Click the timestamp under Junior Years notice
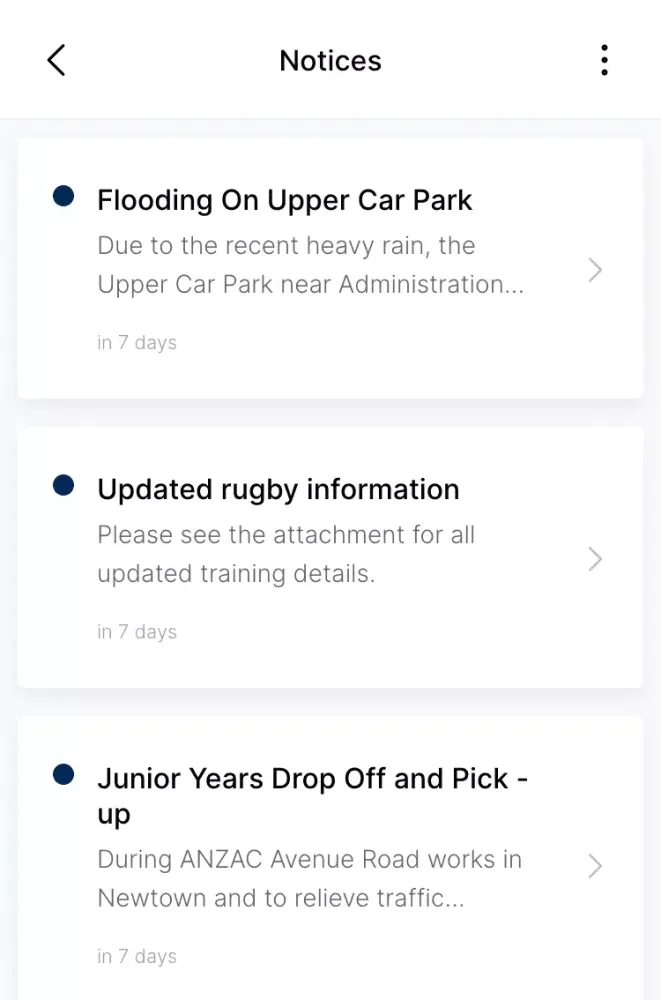 (137, 957)
